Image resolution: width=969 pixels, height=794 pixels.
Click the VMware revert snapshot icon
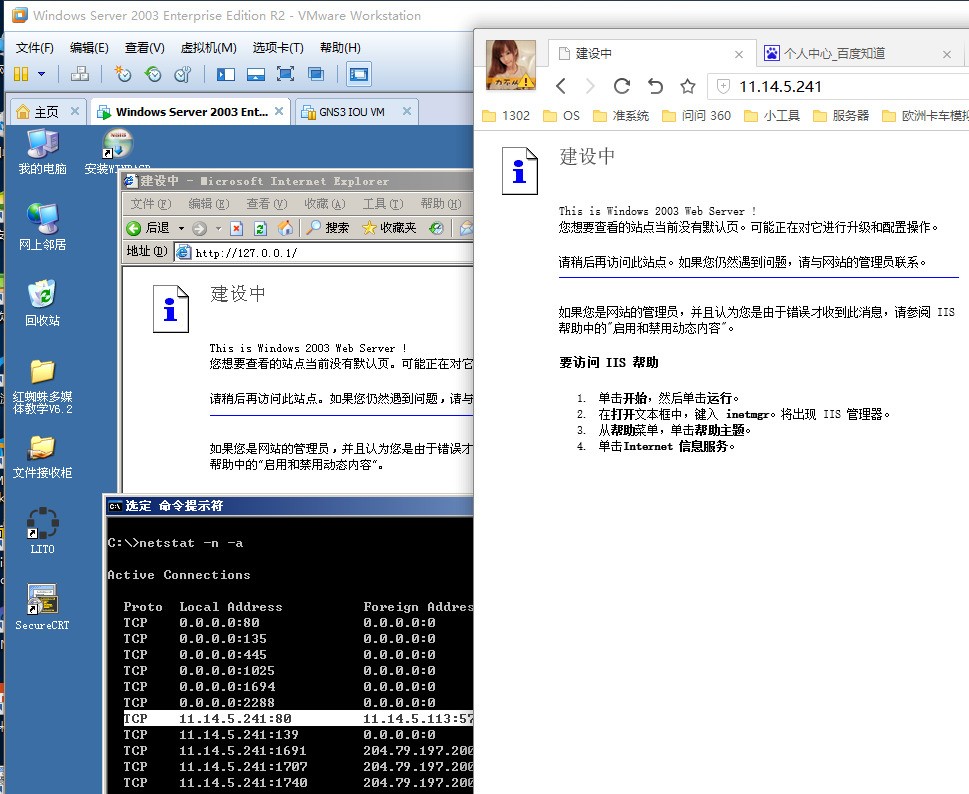tap(153, 74)
